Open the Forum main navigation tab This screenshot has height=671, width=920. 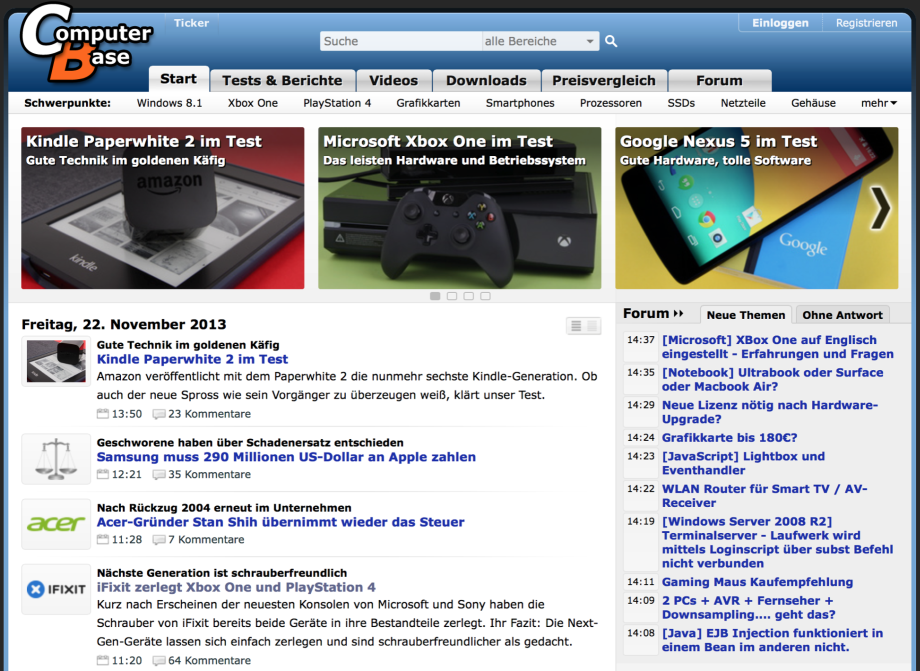click(719, 80)
